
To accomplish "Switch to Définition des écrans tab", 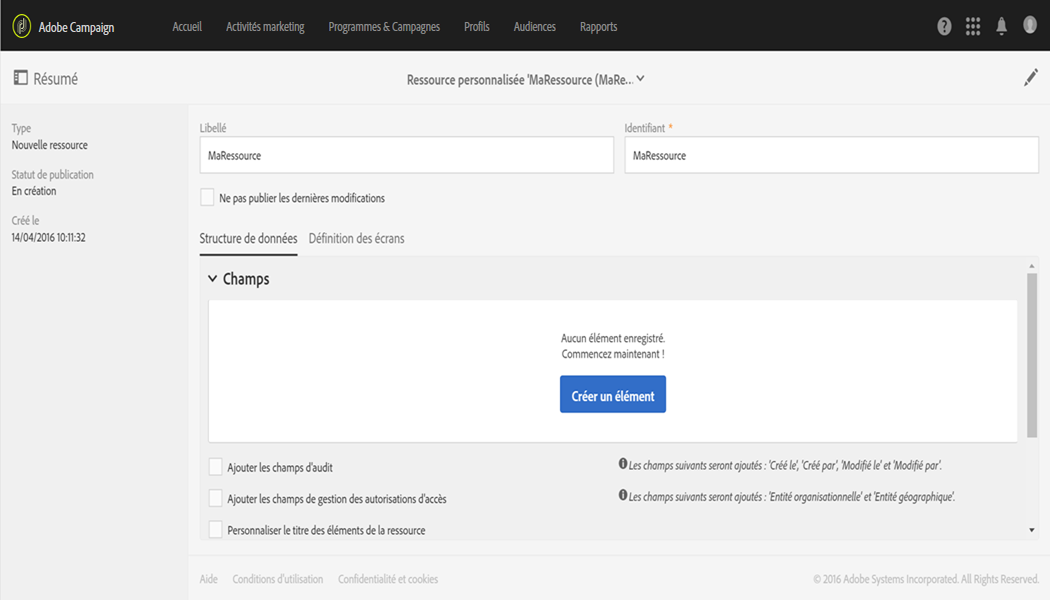I will coord(356,239).
